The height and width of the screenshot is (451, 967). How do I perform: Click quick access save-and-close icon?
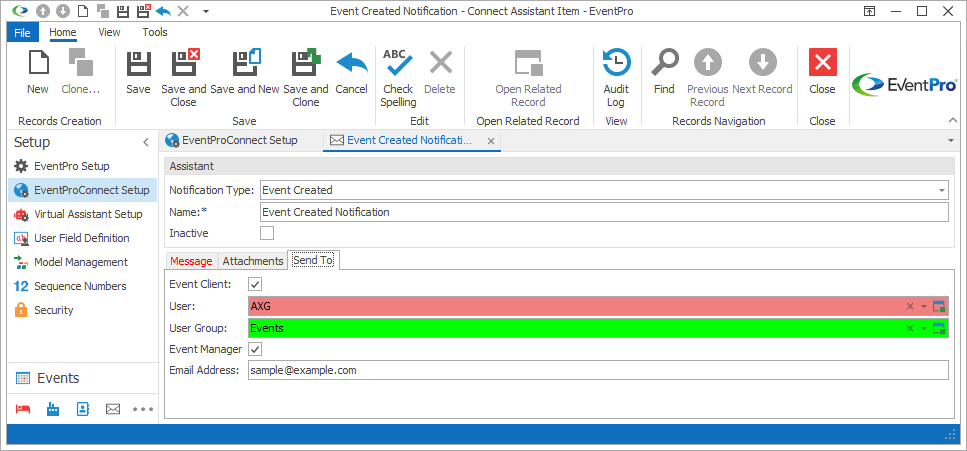click(143, 11)
